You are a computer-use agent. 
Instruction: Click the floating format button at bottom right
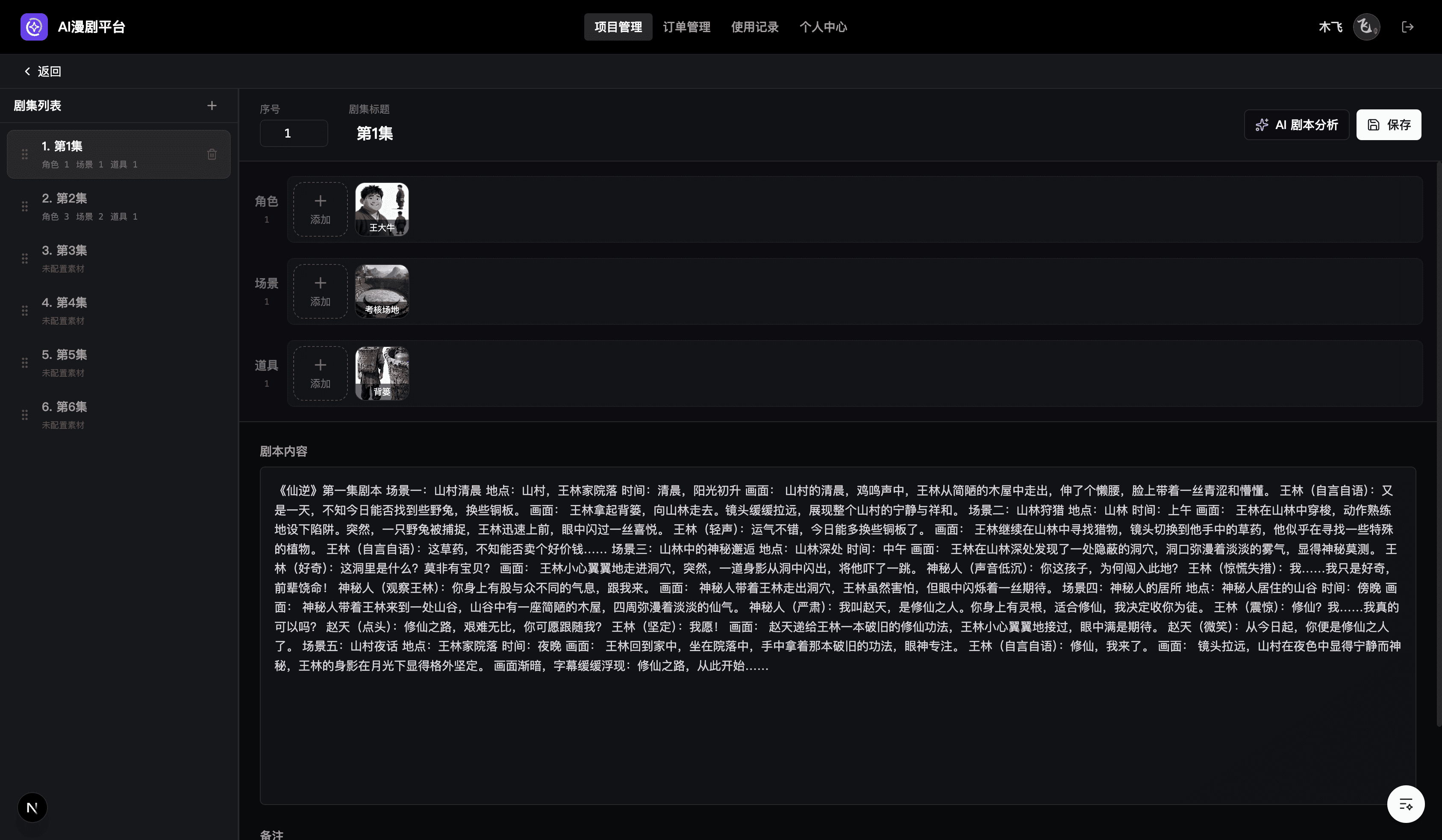1405,804
